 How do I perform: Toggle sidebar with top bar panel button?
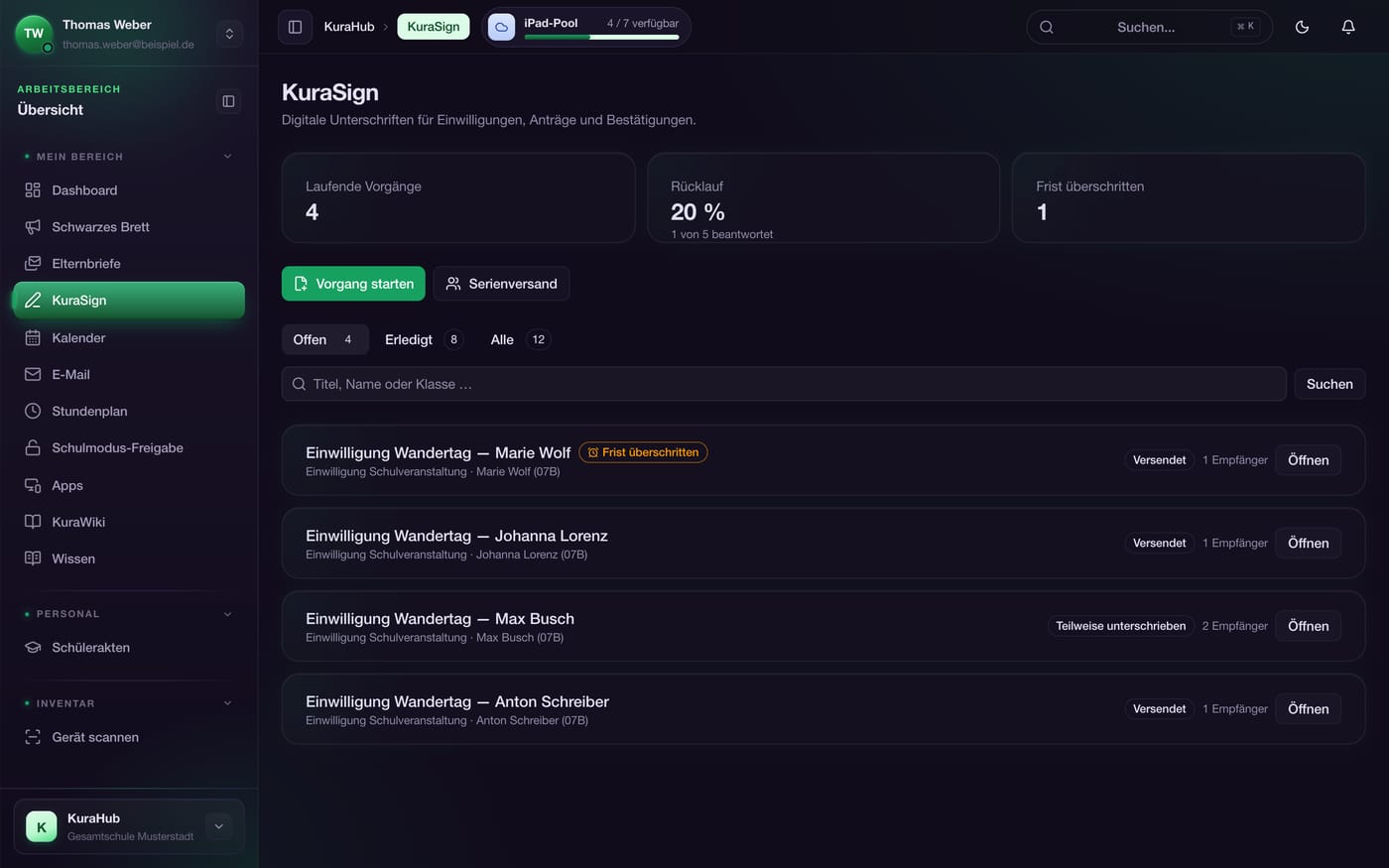click(x=295, y=27)
